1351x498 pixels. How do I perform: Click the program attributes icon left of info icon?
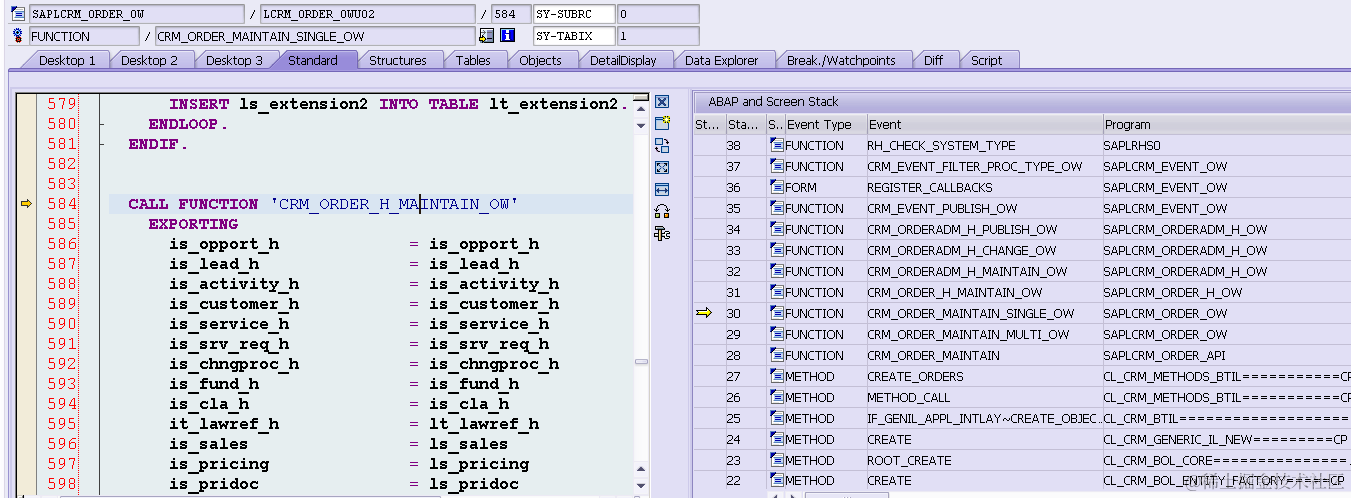tap(486, 36)
